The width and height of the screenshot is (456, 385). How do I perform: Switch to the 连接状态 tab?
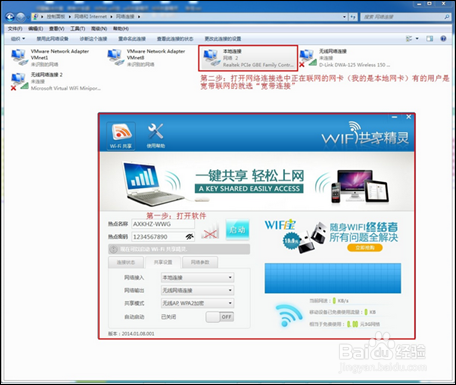point(126,262)
